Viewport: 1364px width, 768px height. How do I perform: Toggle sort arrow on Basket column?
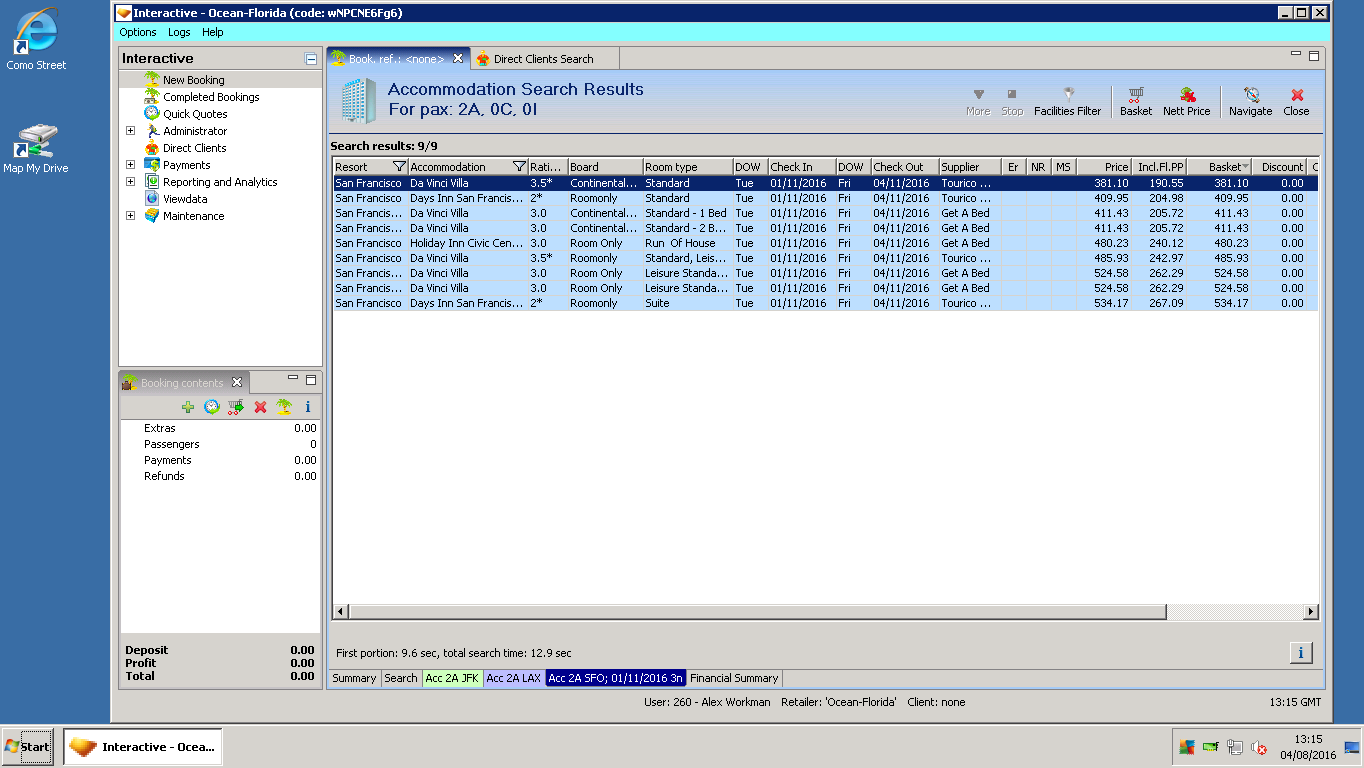click(1245, 167)
